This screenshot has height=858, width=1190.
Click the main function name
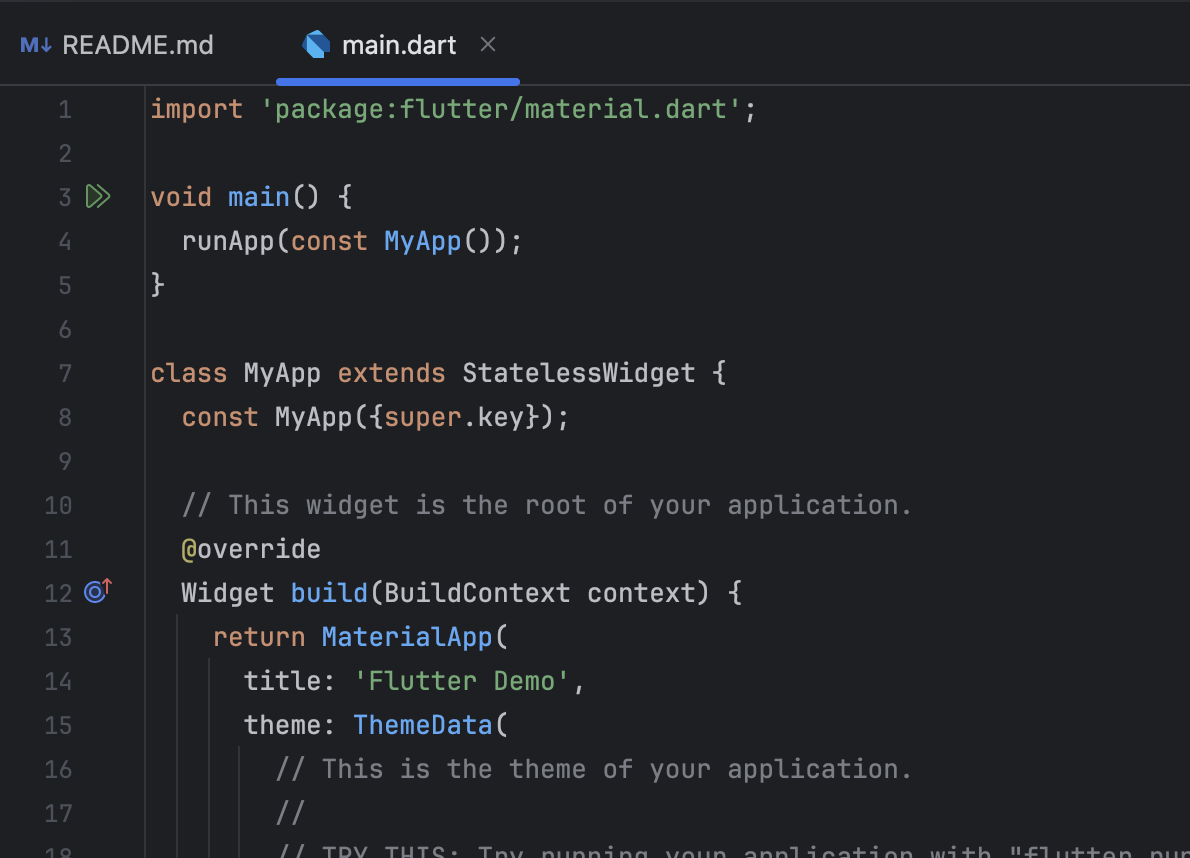(x=259, y=197)
